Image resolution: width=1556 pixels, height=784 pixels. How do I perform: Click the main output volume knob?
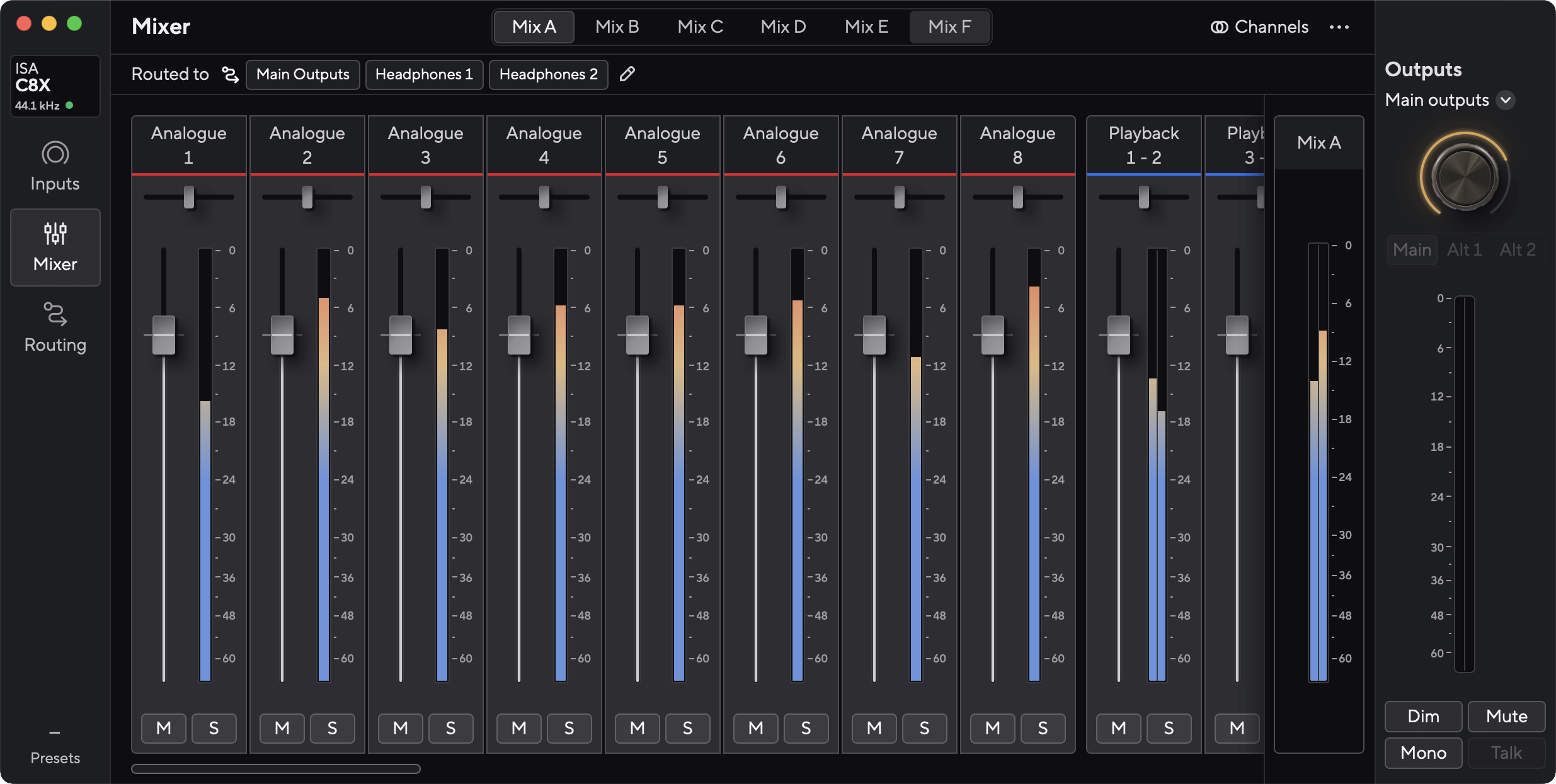(1465, 178)
